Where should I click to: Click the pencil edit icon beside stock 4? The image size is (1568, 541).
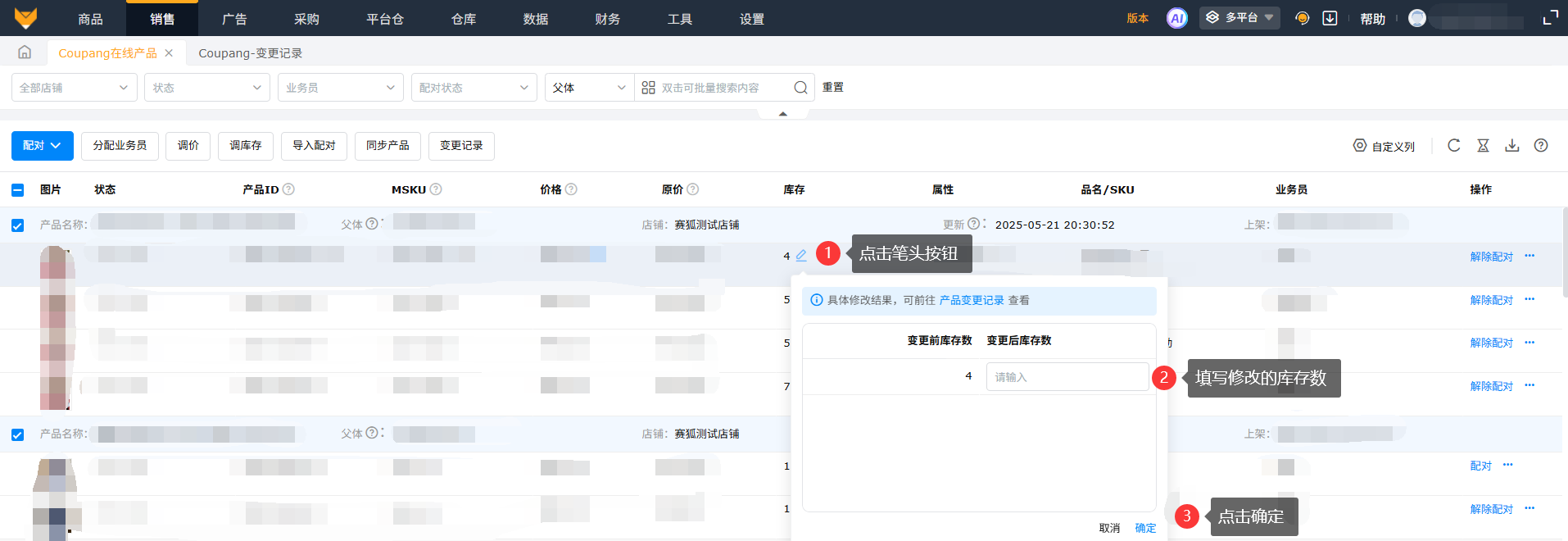(x=801, y=256)
